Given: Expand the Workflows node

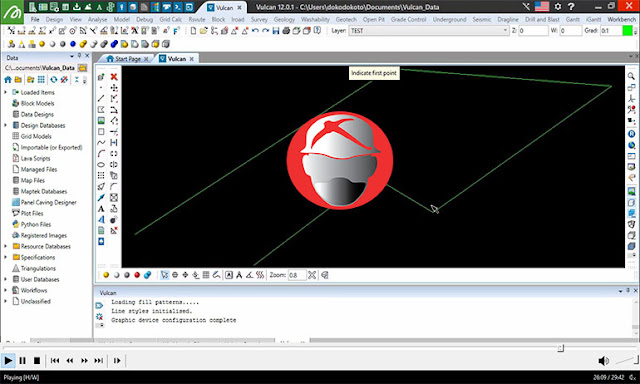Looking at the screenshot, I should point(5,291).
